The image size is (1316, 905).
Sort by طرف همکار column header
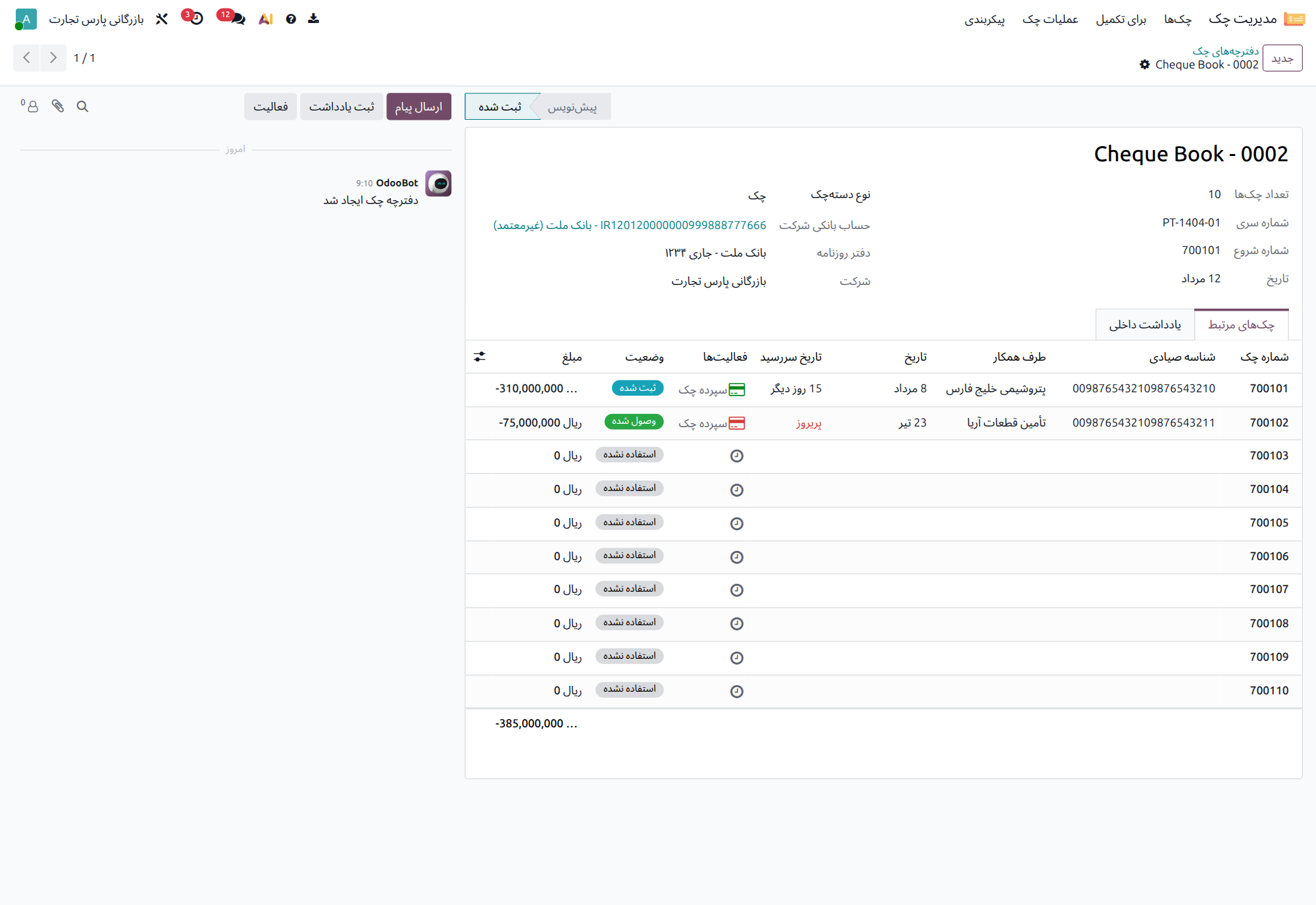[1019, 357]
